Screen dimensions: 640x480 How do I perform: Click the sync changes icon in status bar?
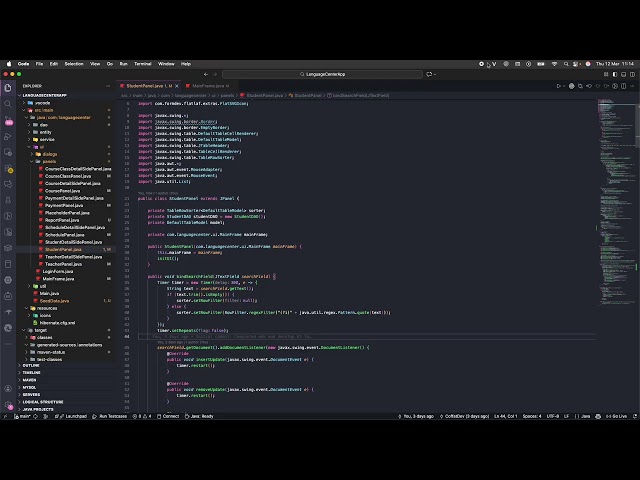click(x=36, y=416)
